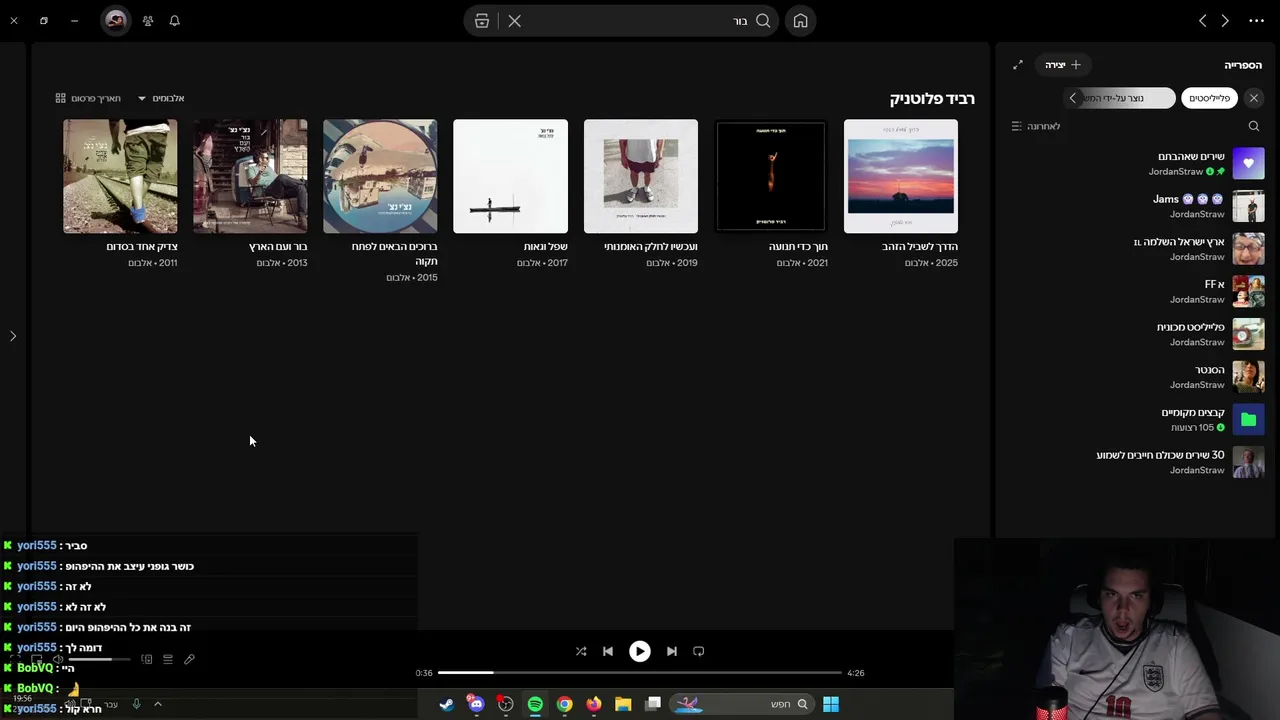Image resolution: width=1280 pixels, height=720 pixels.
Task: Expand the collapsed left side panel arrow
Action: [x=13, y=336]
